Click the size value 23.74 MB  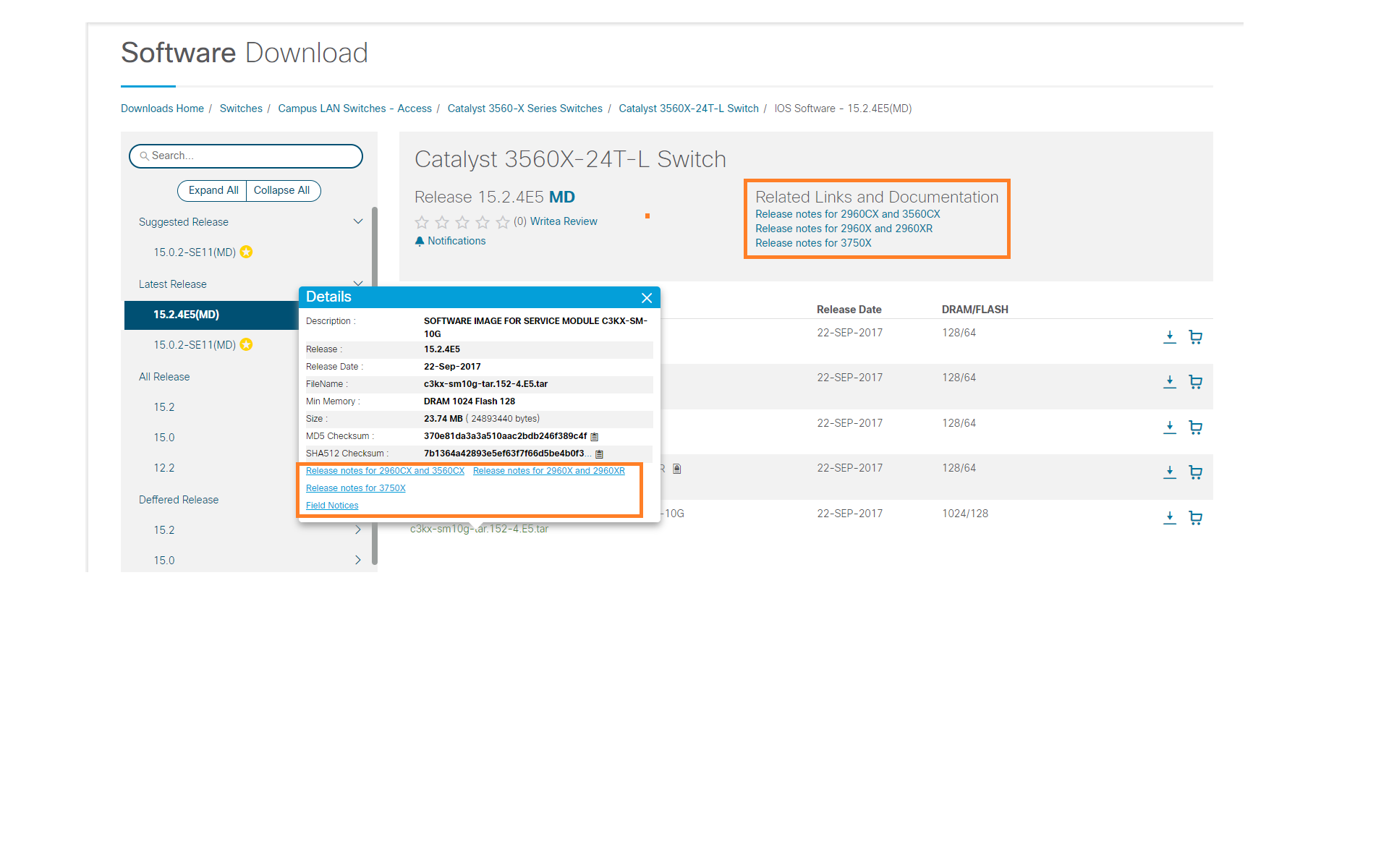(x=443, y=419)
